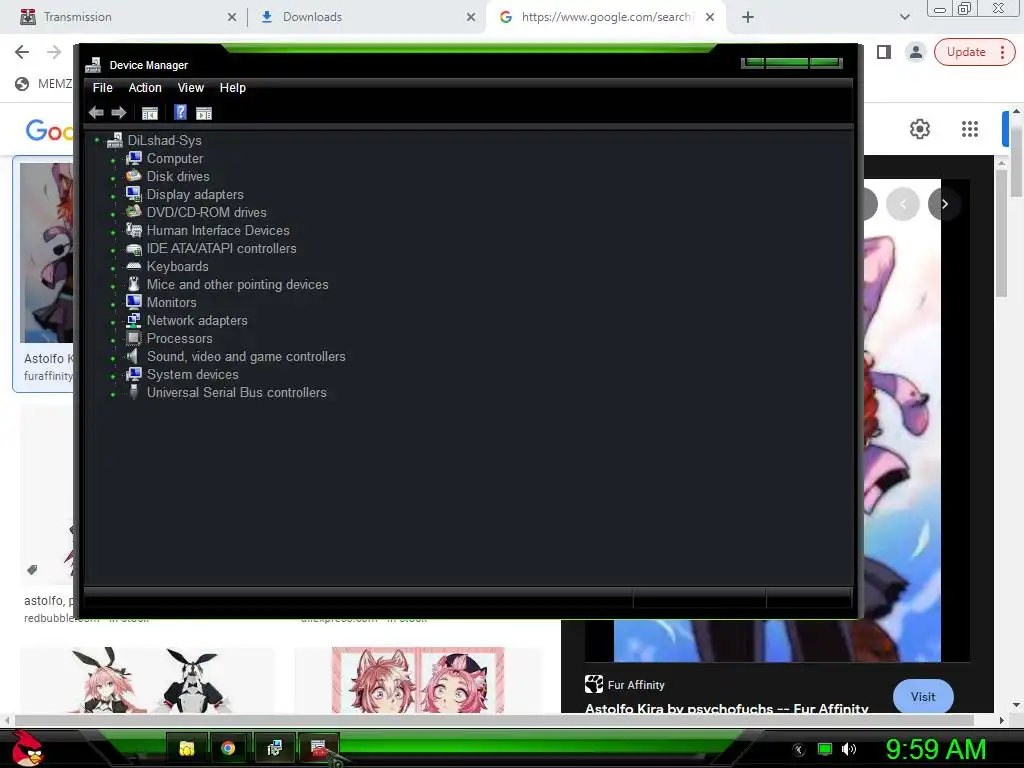Open the View menu
The height and width of the screenshot is (768, 1024).
coord(191,88)
